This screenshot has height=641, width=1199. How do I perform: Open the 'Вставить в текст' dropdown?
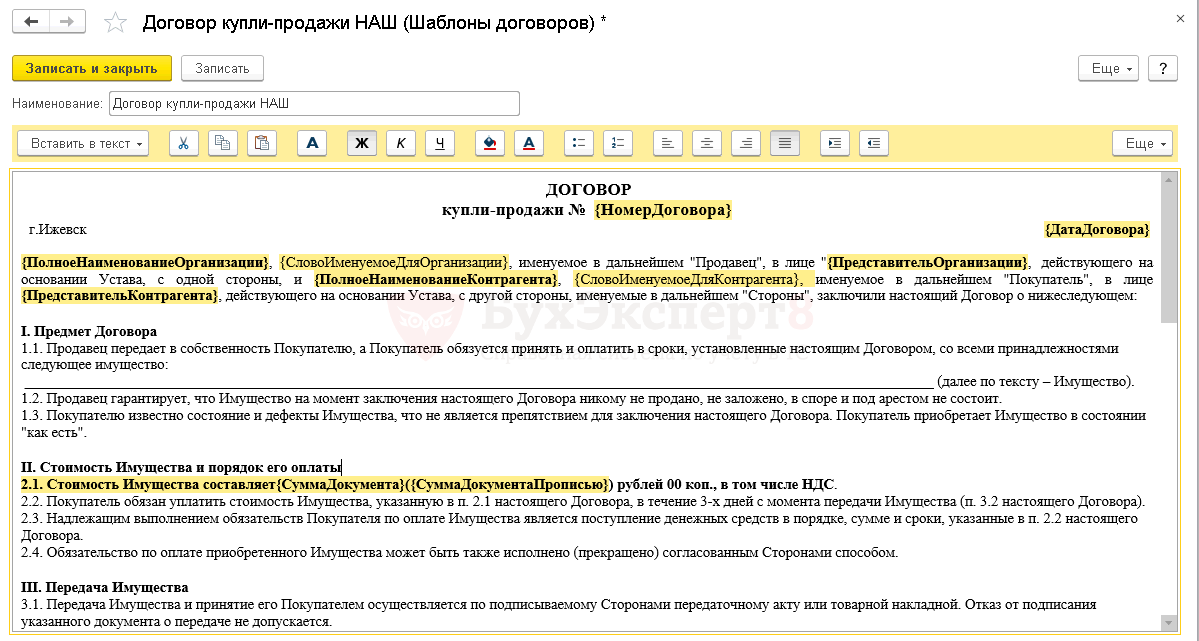[83, 143]
